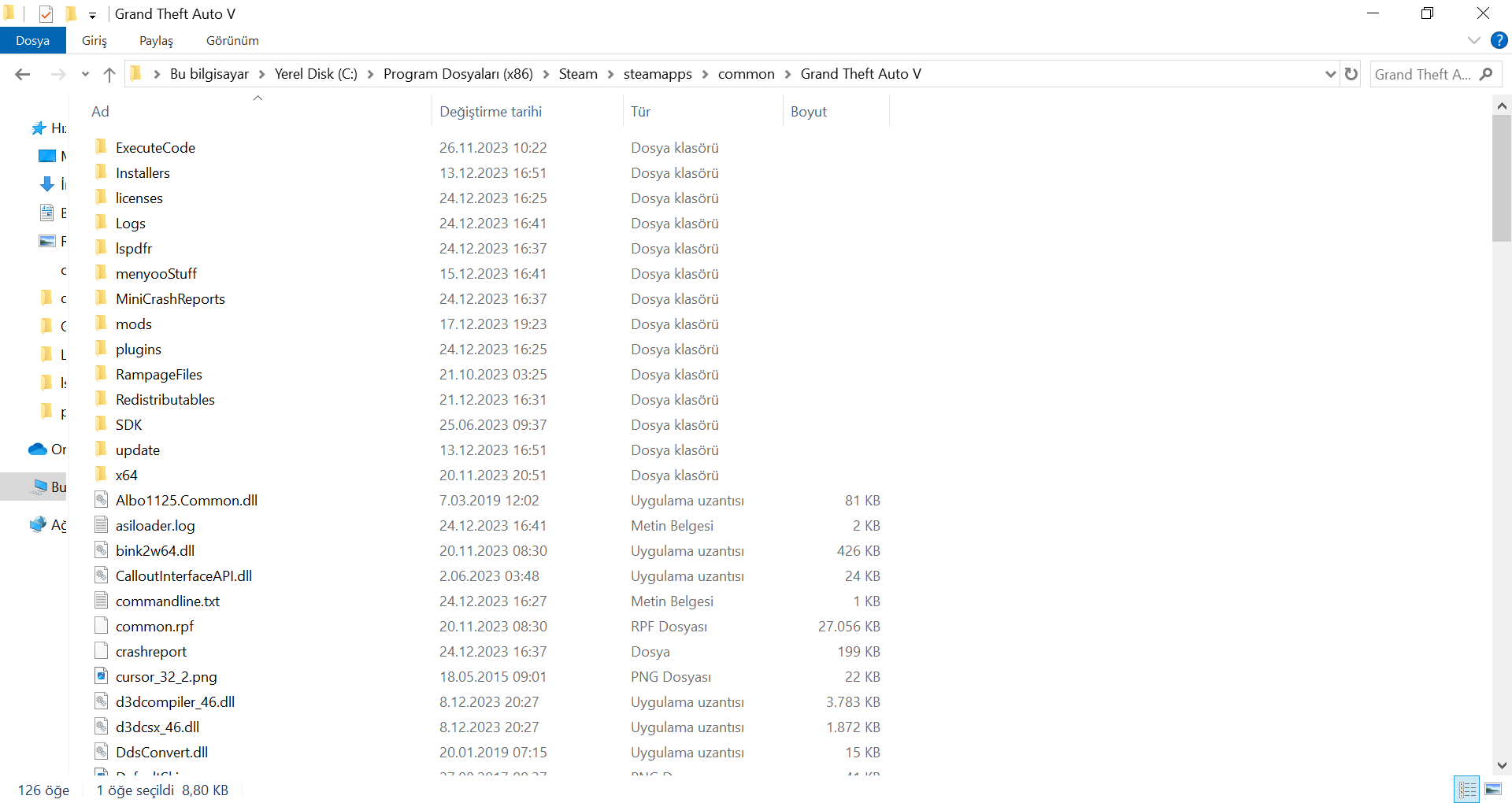The width and height of the screenshot is (1512, 803).
Task: Click the mods folder icon
Action: (101, 324)
